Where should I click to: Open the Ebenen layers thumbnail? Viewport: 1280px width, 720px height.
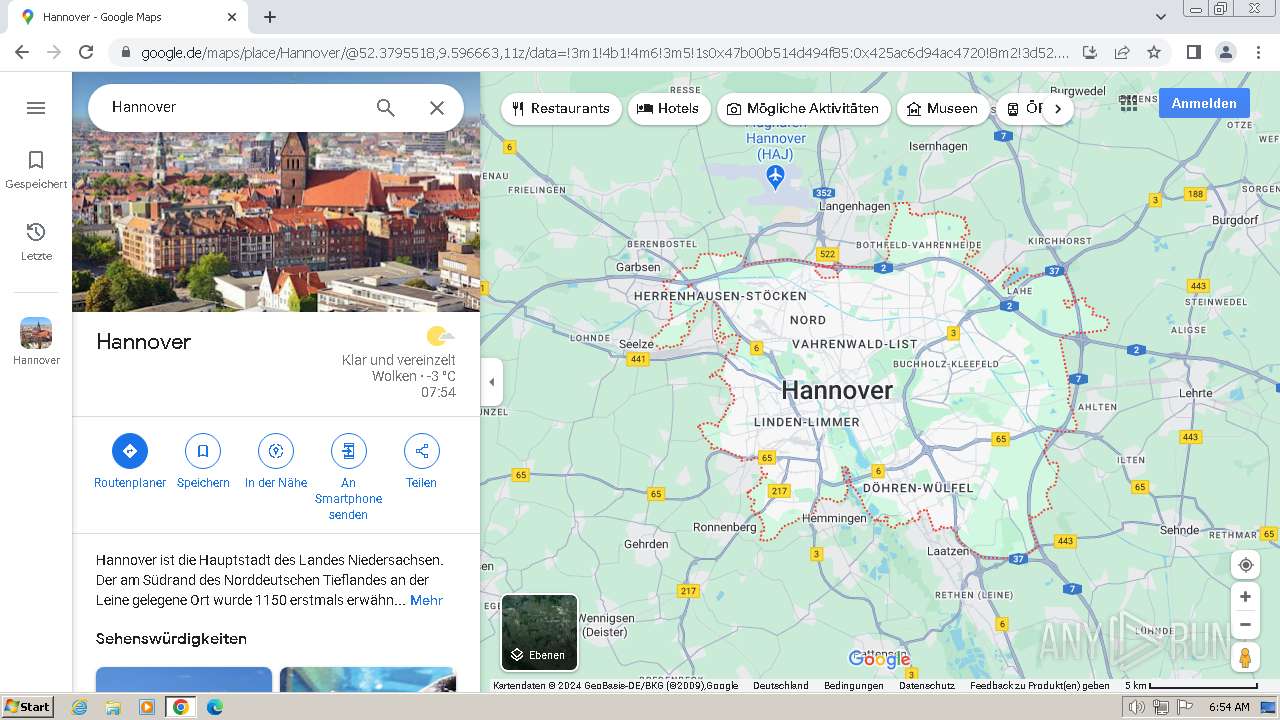539,632
